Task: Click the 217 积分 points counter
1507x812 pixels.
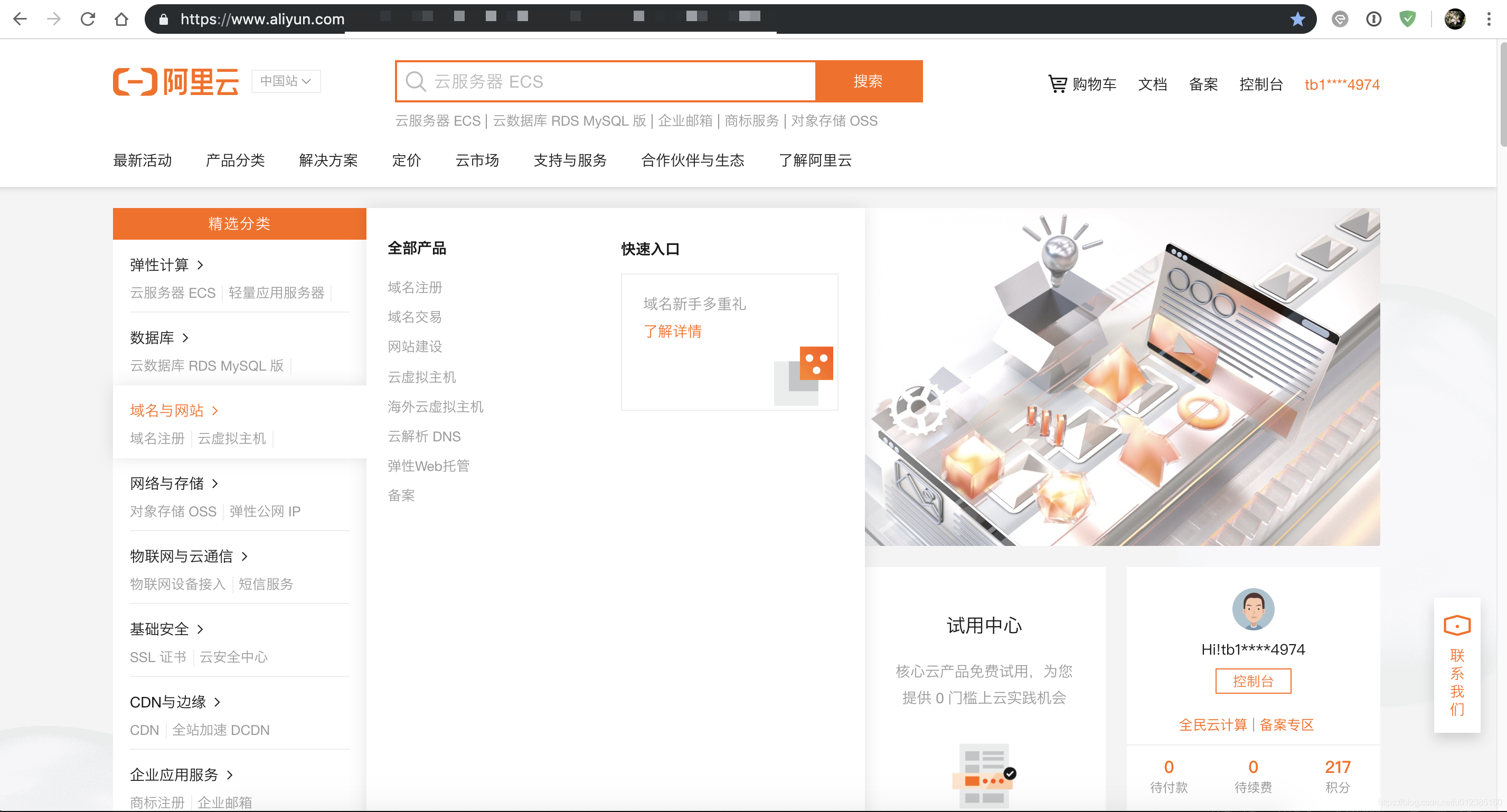Action: coord(1338,776)
